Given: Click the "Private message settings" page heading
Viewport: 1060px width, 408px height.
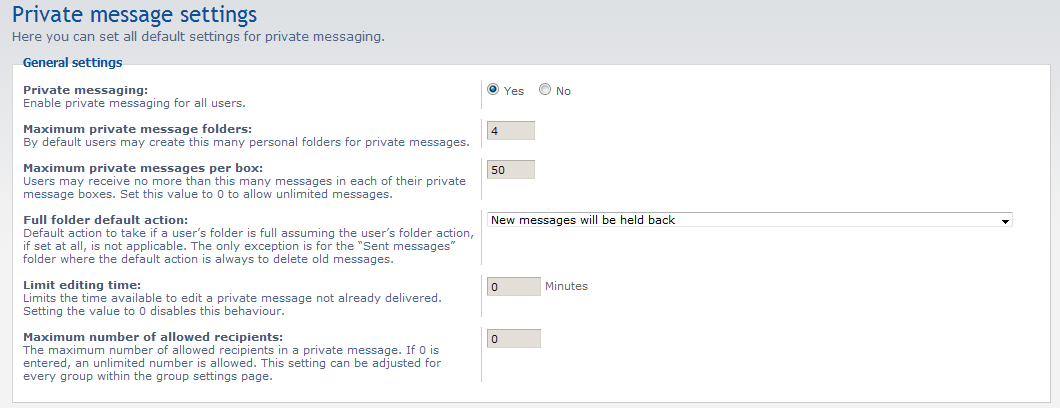Looking at the screenshot, I should point(134,15).
